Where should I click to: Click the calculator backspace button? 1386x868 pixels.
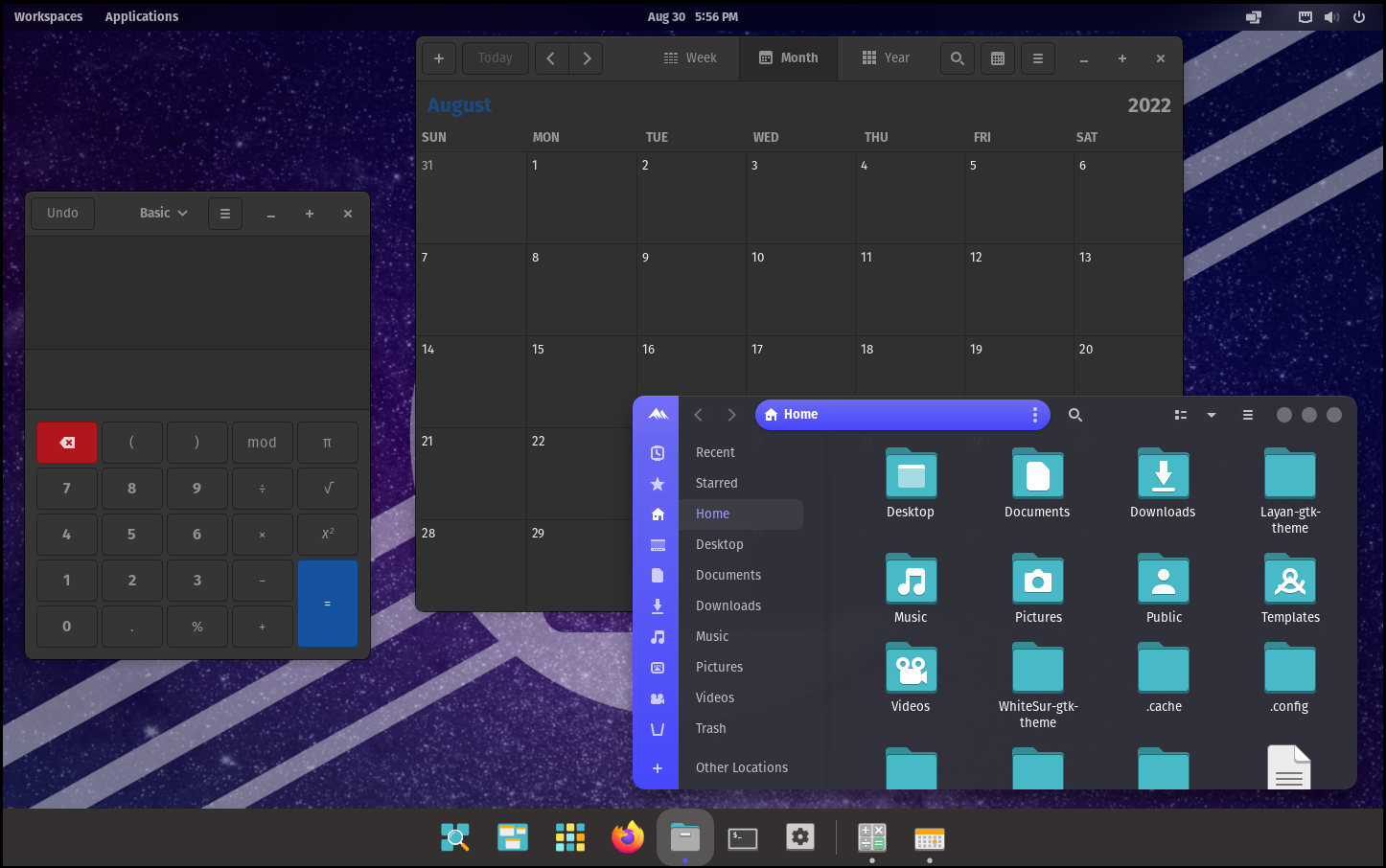coord(67,443)
